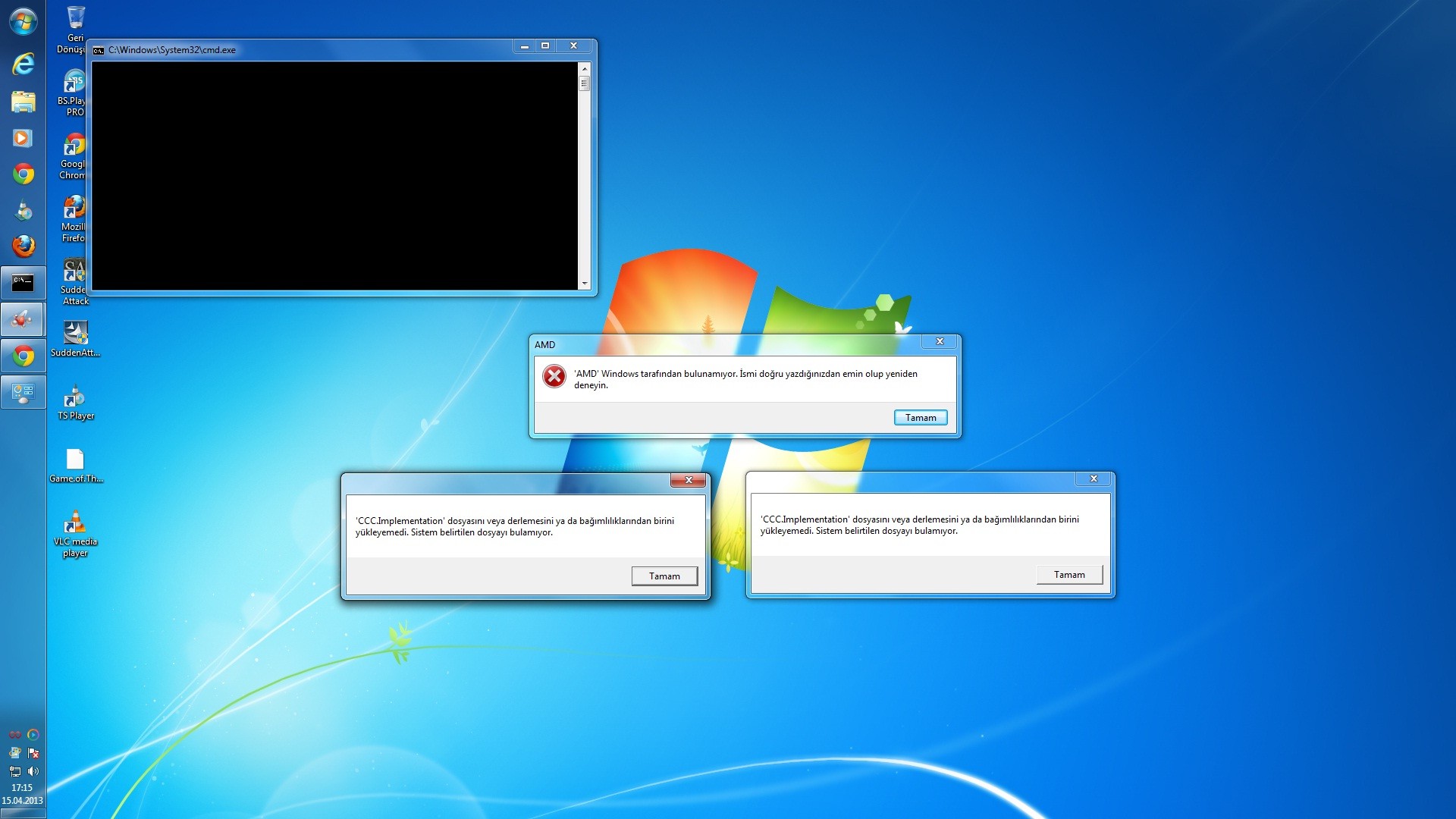This screenshot has height=819, width=1456.
Task: Open the VLC cone icon on the taskbar
Action: click(x=23, y=210)
